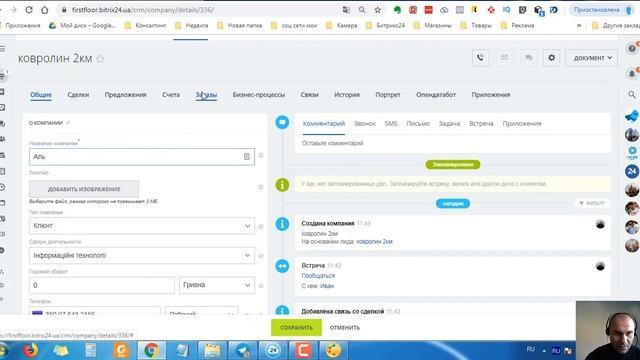Open the Приостановлена profile button

click(602, 10)
